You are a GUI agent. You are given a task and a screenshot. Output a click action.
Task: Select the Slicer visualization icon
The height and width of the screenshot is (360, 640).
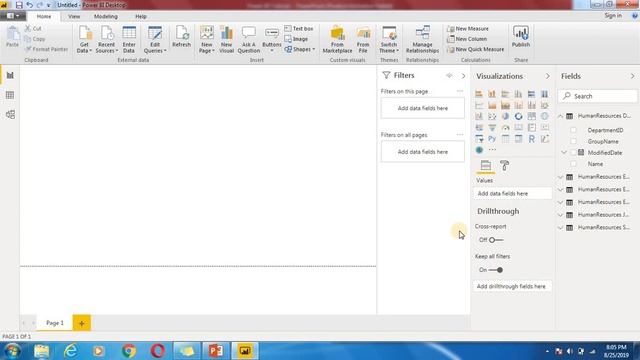pos(479,139)
